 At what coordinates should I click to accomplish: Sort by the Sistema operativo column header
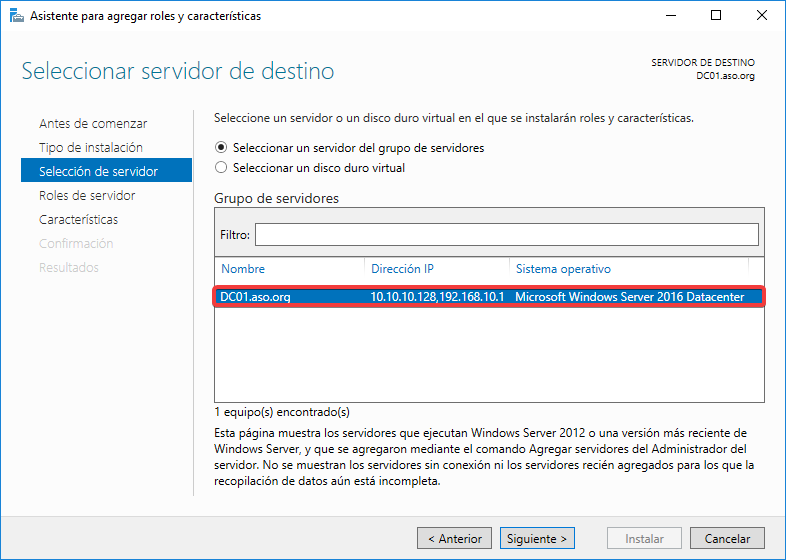pyautogui.click(x=563, y=269)
